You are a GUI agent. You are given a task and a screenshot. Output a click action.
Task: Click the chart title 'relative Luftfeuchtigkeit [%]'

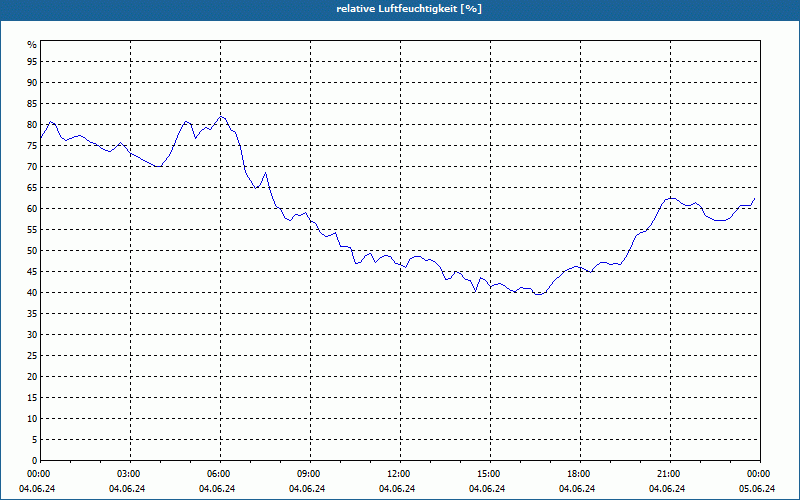point(409,9)
